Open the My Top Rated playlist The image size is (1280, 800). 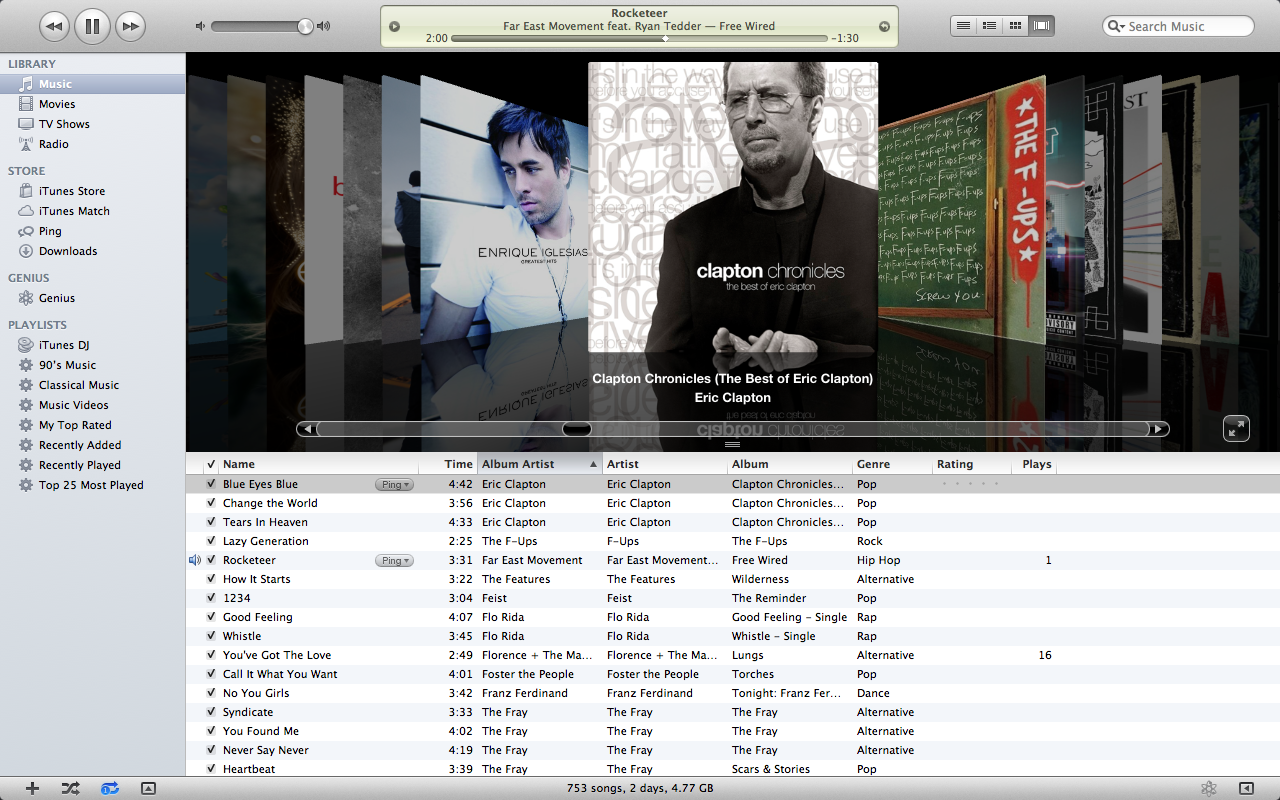pyautogui.click(x=92, y=425)
